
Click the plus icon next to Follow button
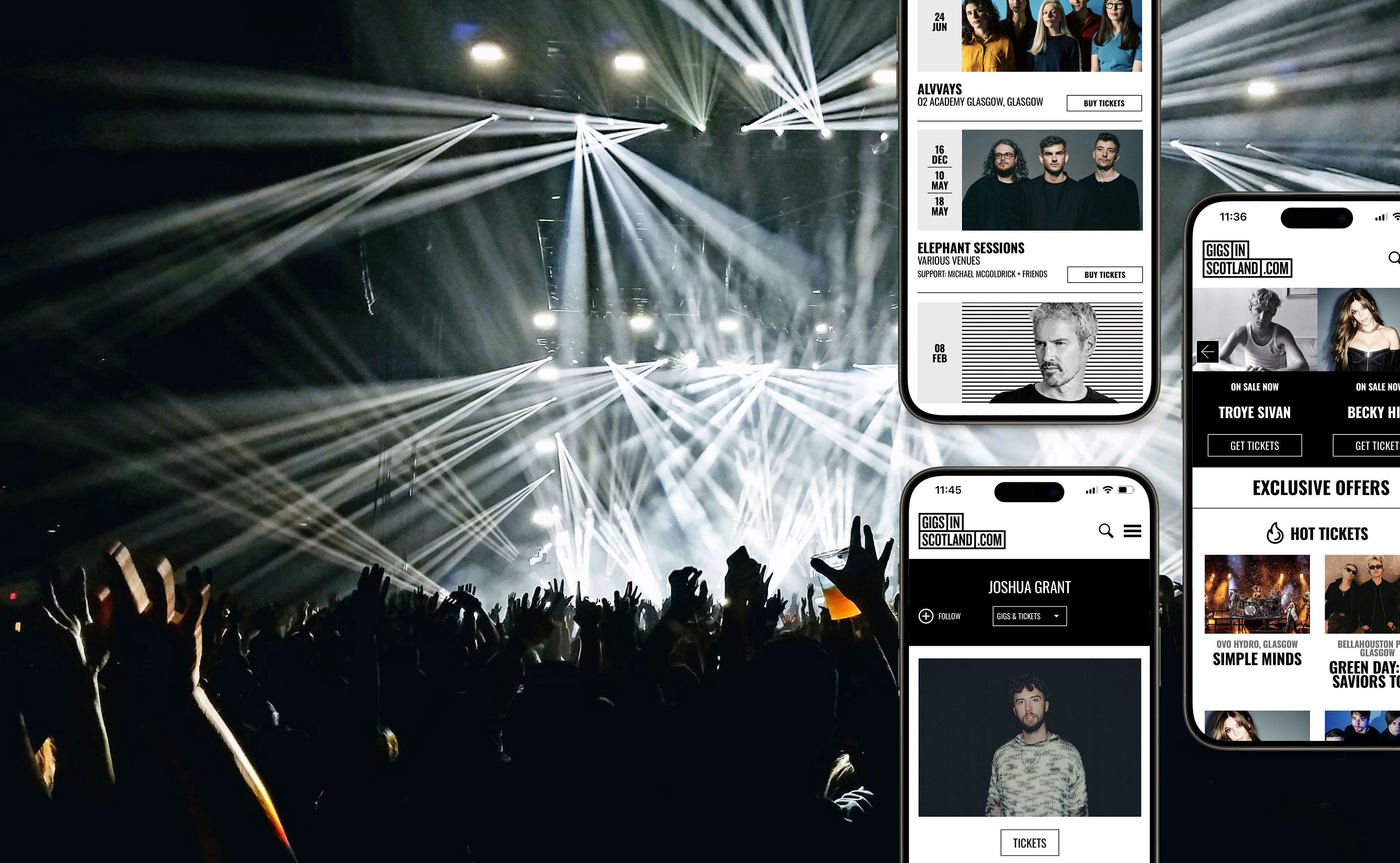[x=924, y=616]
